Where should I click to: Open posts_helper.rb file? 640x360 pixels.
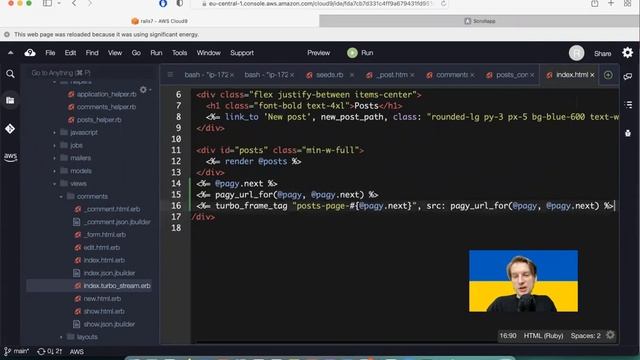[x=99, y=120]
